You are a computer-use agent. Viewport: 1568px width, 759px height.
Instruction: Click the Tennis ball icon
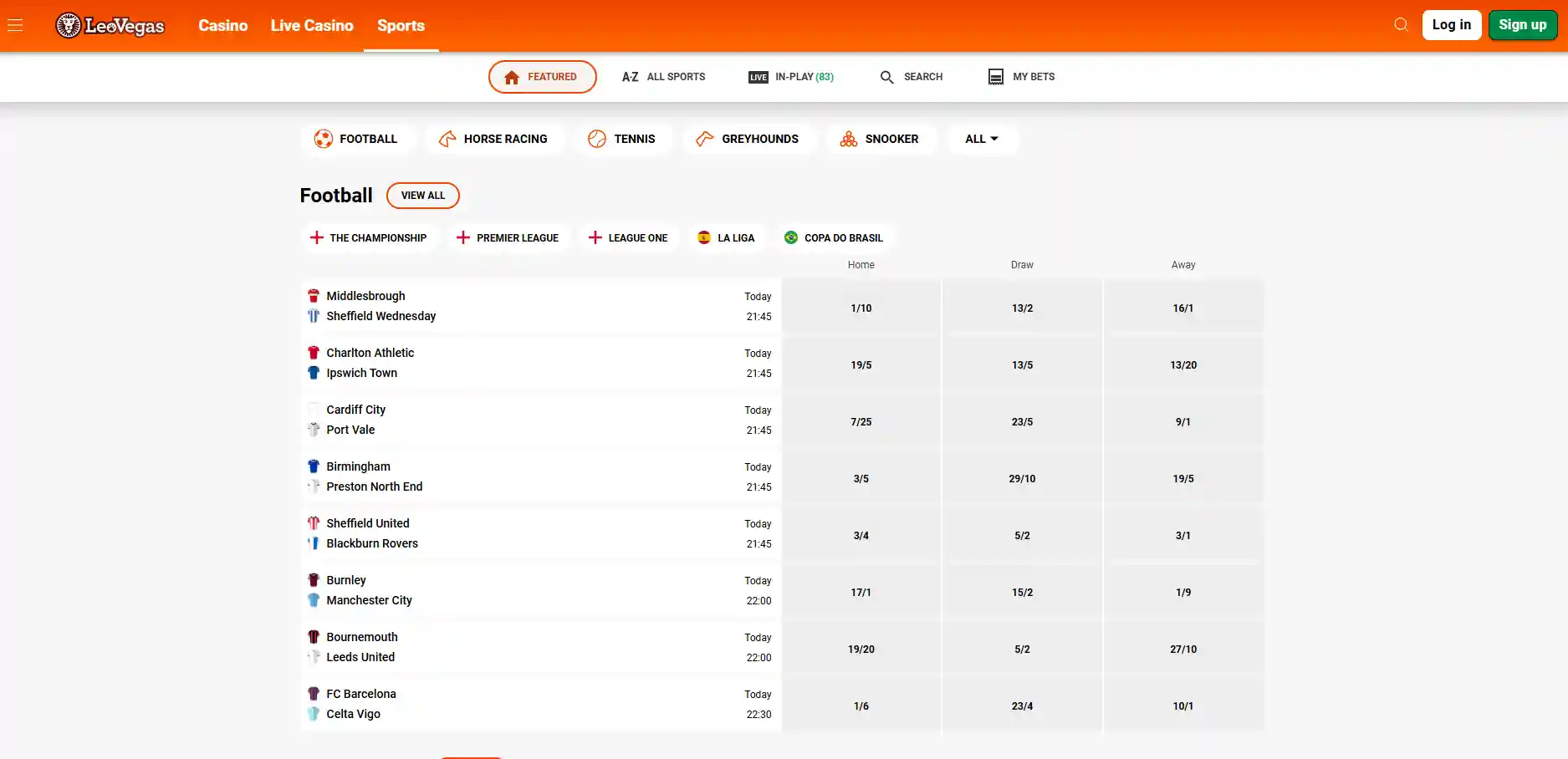pos(596,139)
